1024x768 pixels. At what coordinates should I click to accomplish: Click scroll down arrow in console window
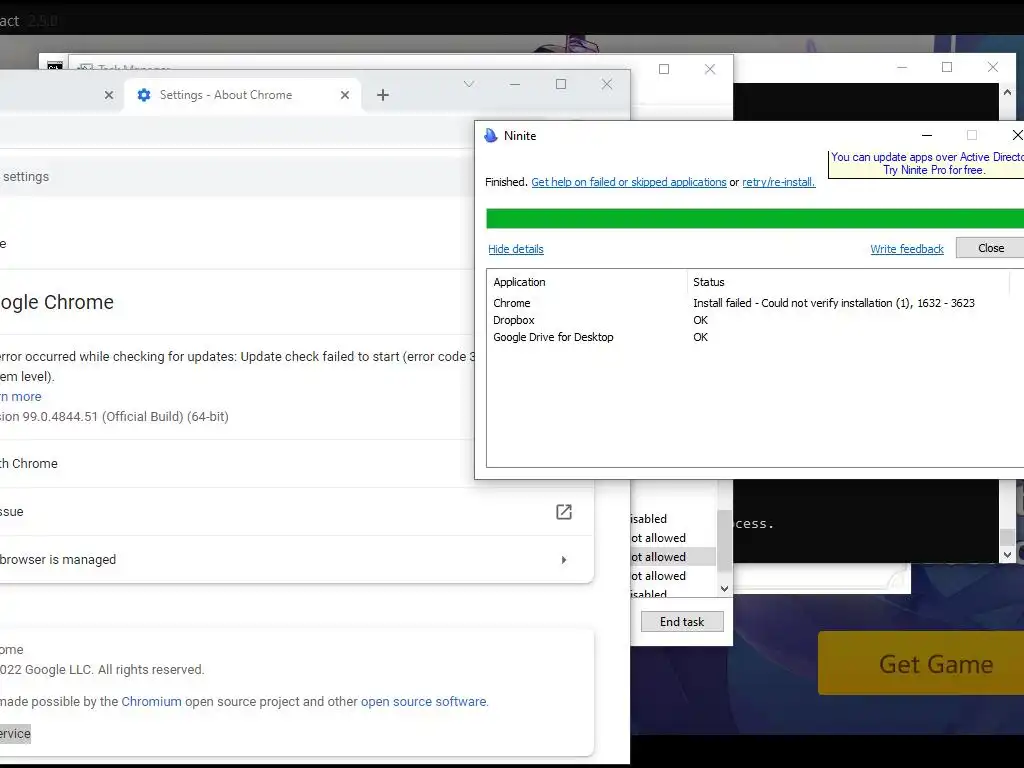(x=1007, y=554)
